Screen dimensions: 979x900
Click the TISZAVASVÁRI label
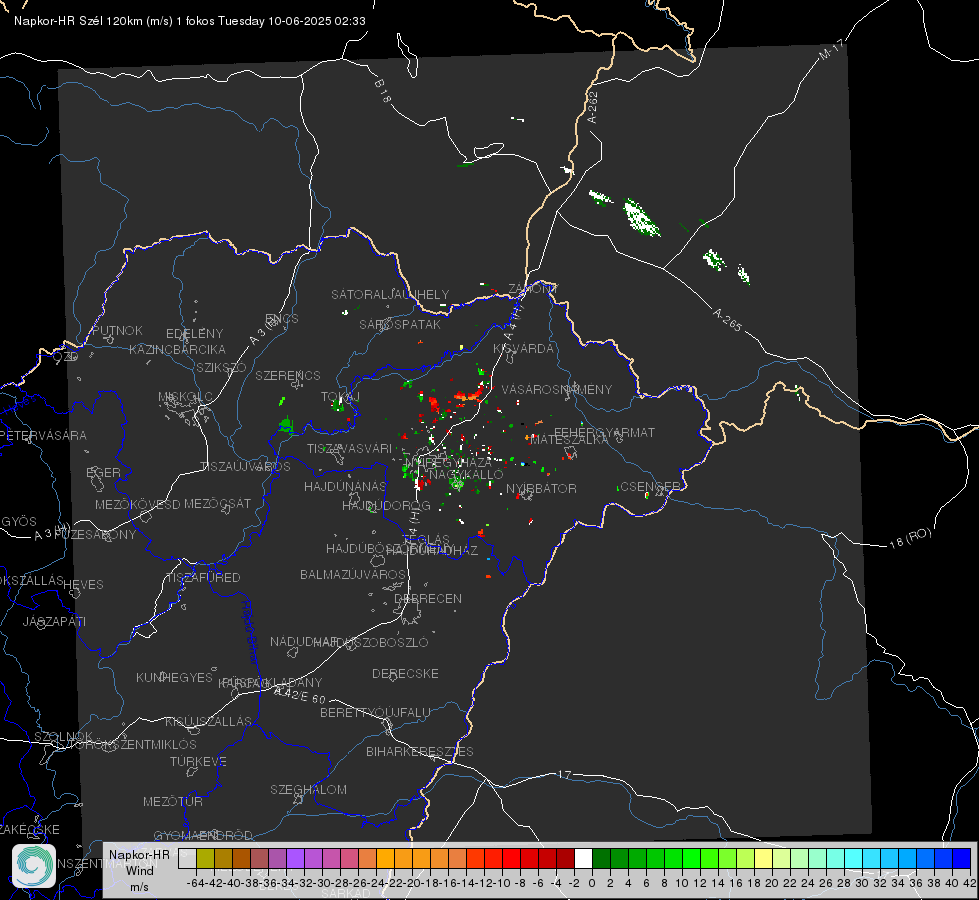pyautogui.click(x=349, y=448)
